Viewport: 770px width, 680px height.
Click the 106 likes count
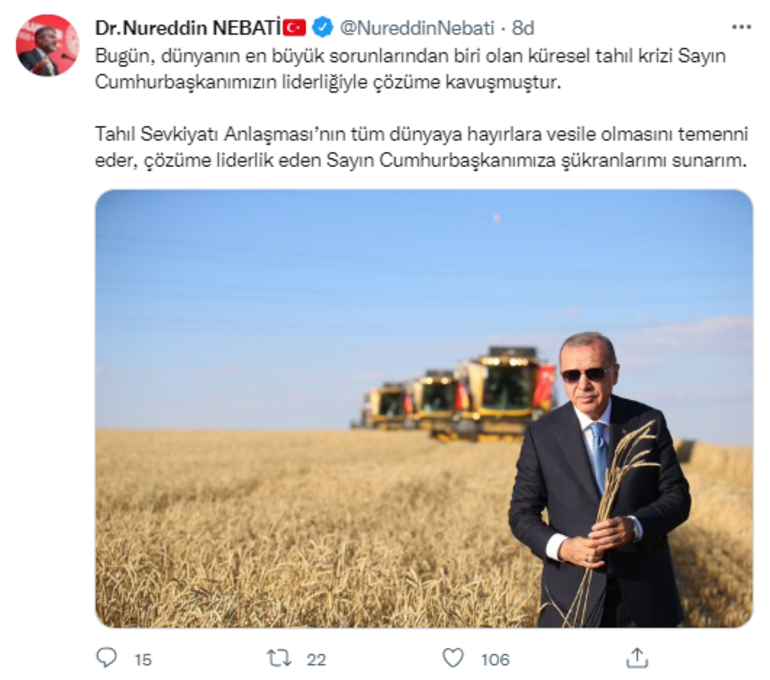(x=495, y=659)
